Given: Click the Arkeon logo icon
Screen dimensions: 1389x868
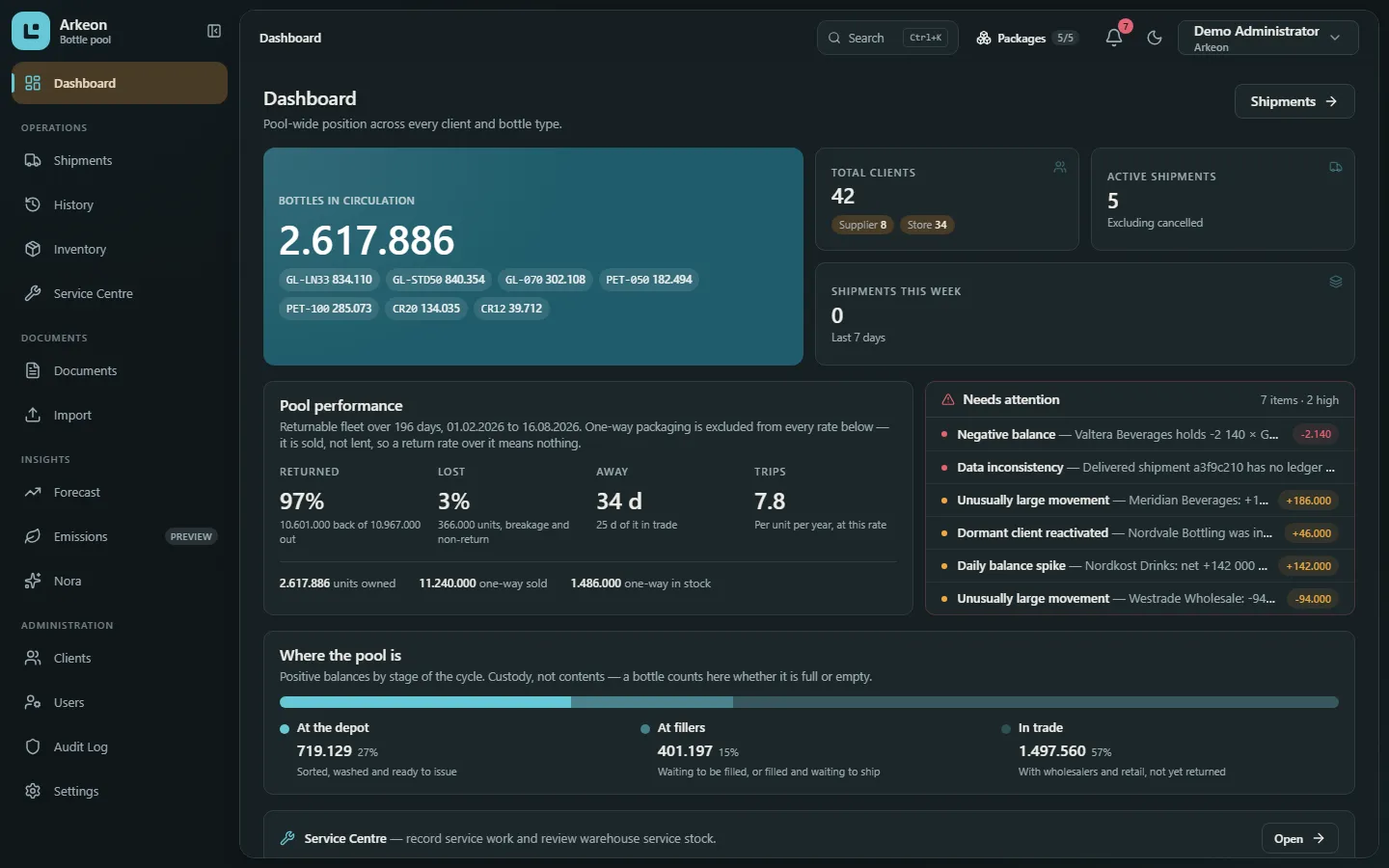Looking at the screenshot, I should coord(31,31).
